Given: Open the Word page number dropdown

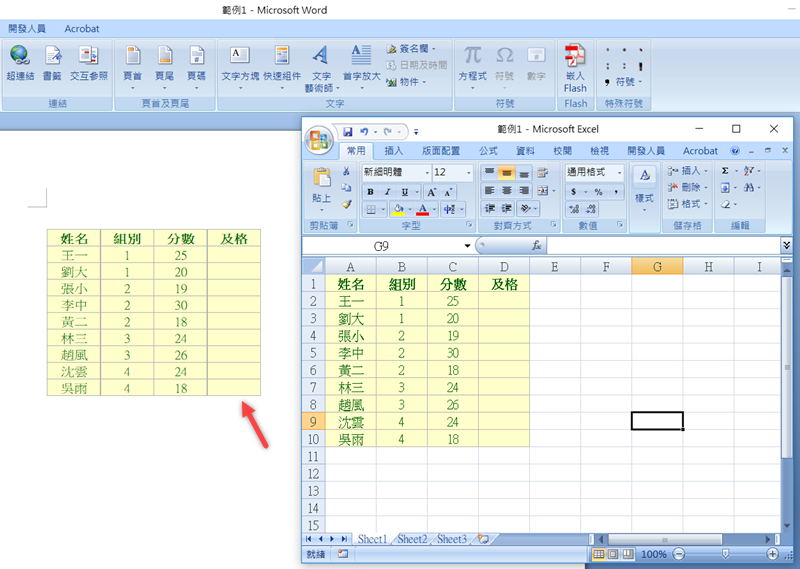Looking at the screenshot, I should [196, 68].
